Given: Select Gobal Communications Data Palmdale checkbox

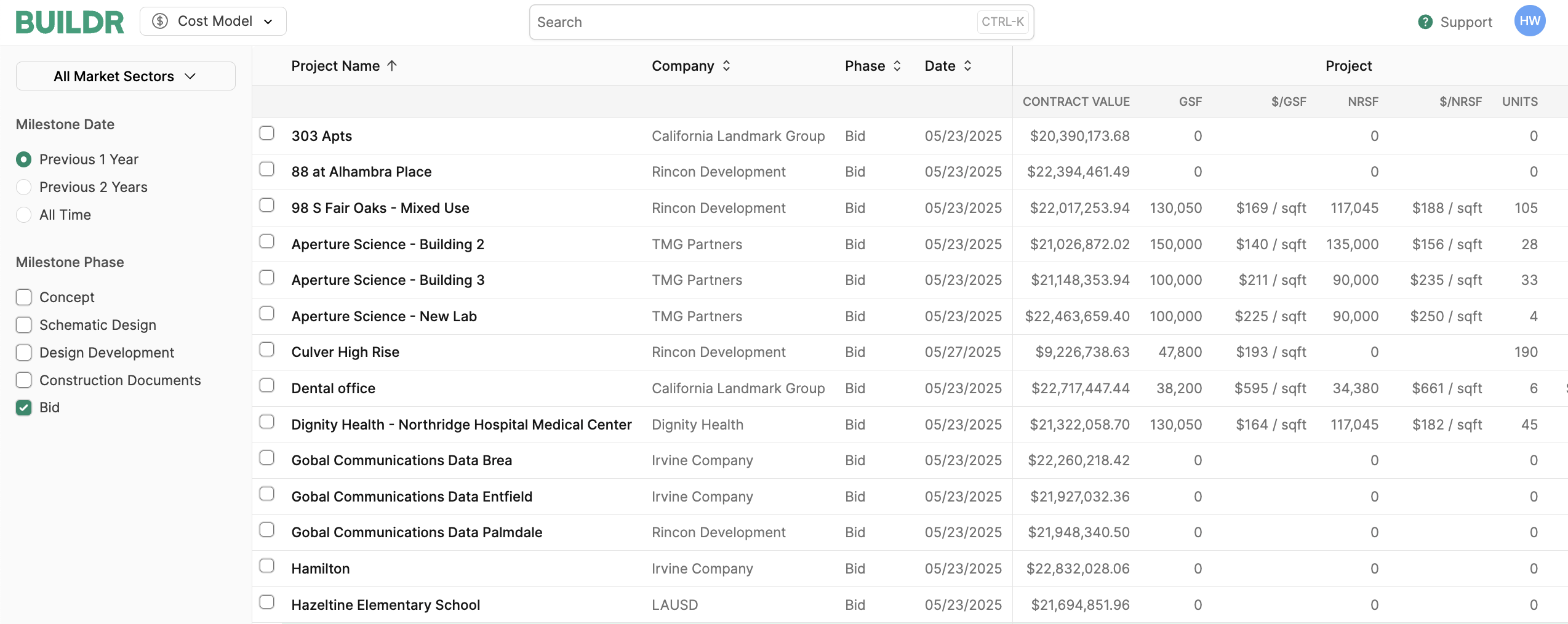Looking at the screenshot, I should tap(266, 530).
